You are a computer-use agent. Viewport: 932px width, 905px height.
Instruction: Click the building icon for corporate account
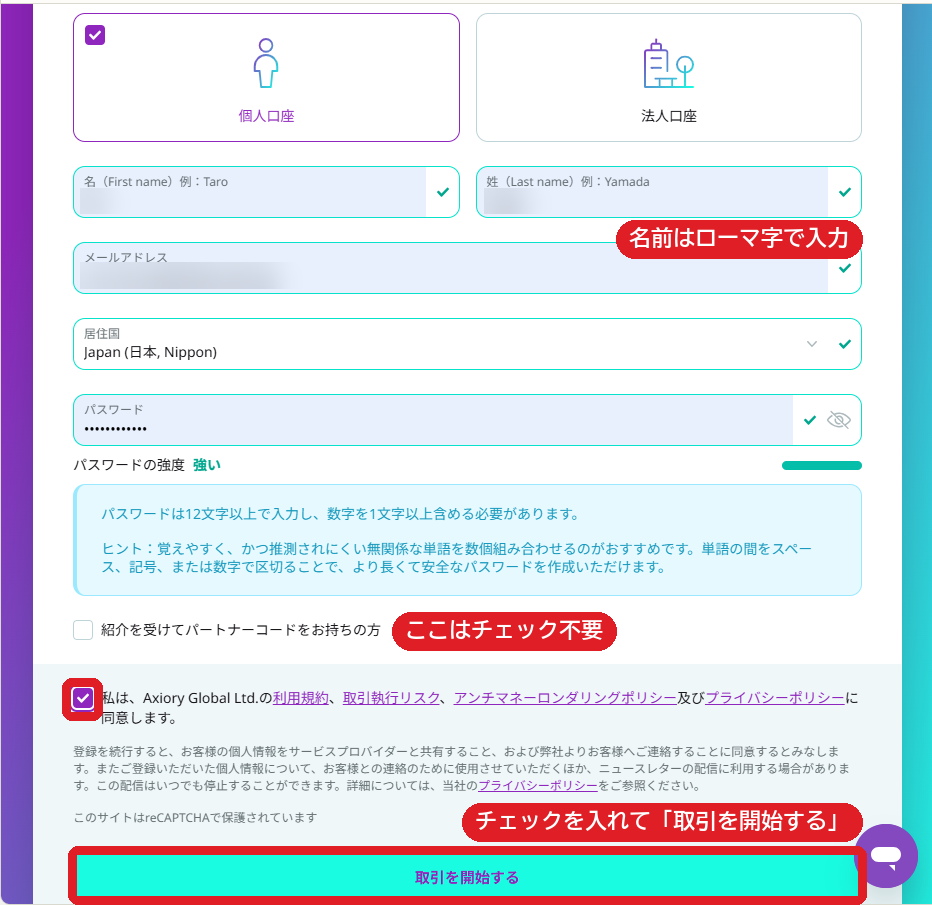pyautogui.click(x=669, y=64)
